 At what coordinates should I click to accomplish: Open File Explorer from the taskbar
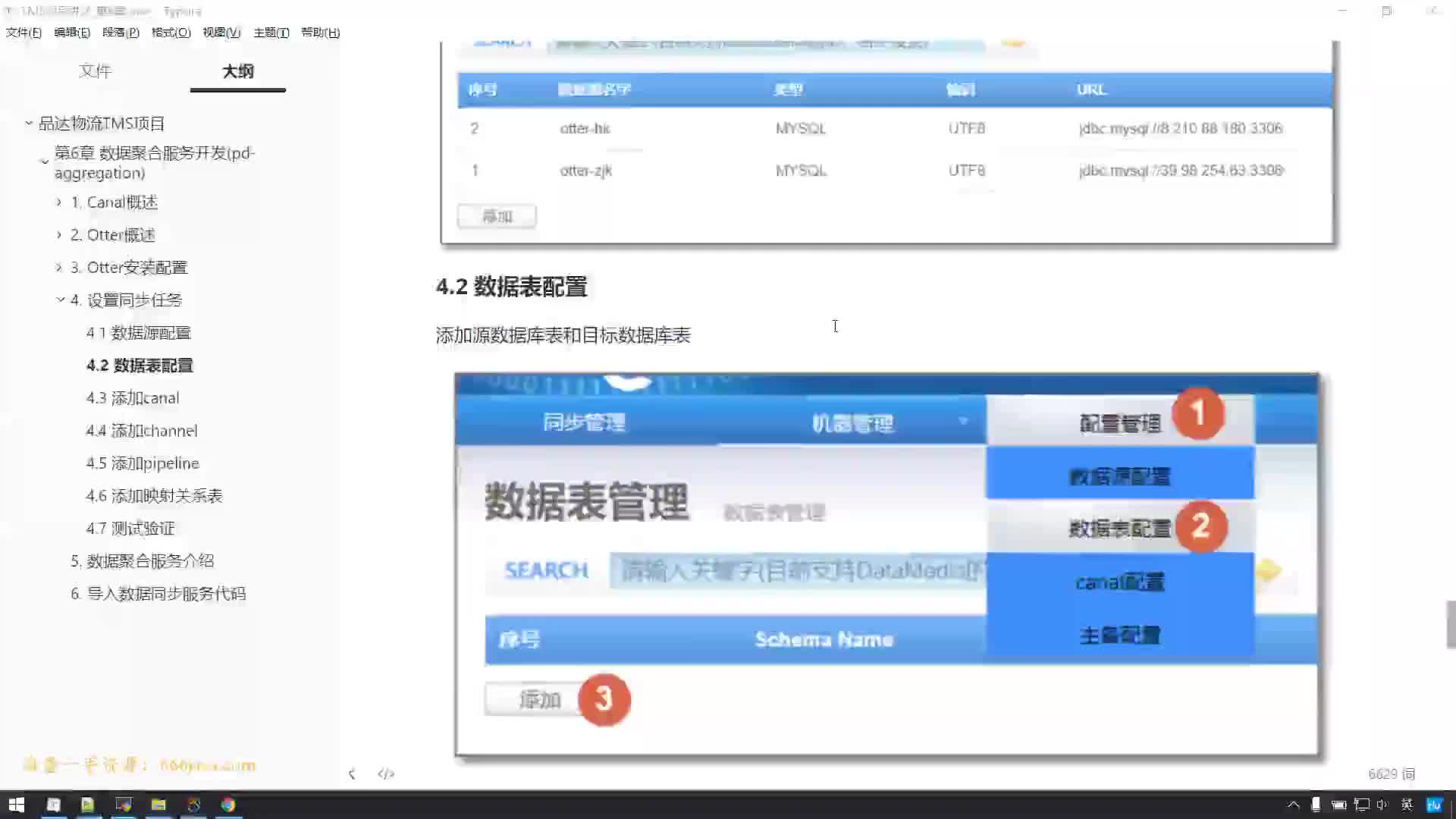(x=158, y=805)
